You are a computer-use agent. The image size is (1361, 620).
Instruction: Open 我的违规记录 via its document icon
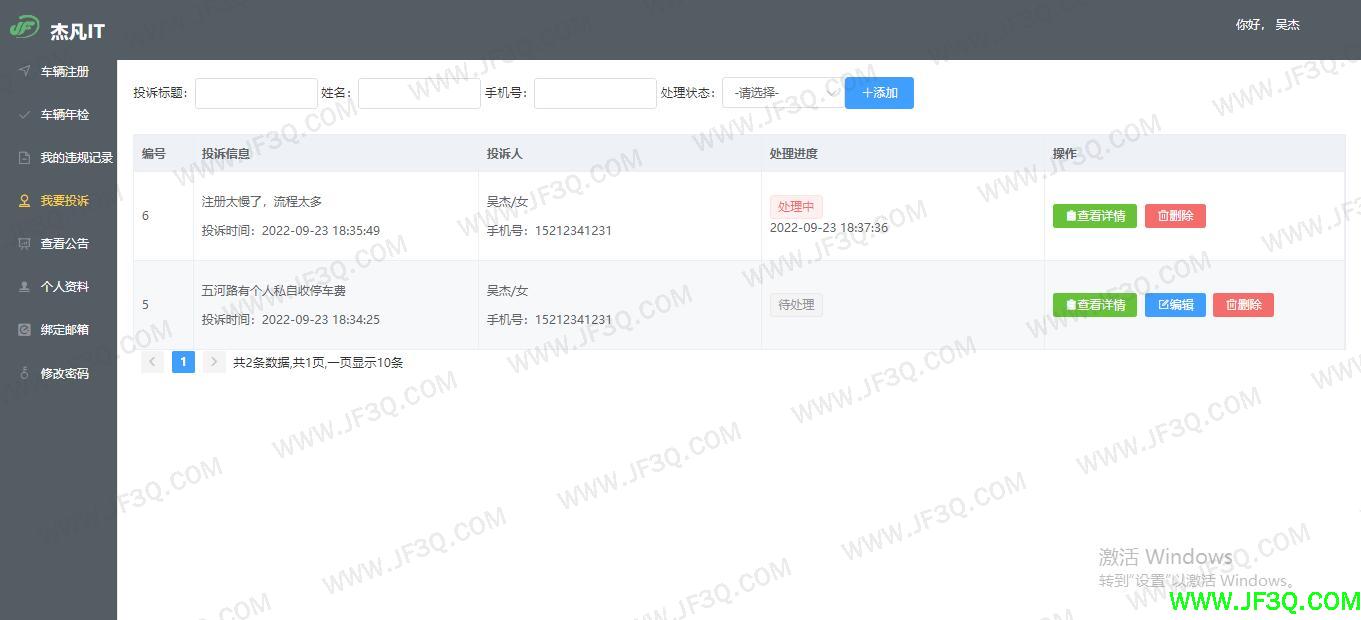(22, 157)
